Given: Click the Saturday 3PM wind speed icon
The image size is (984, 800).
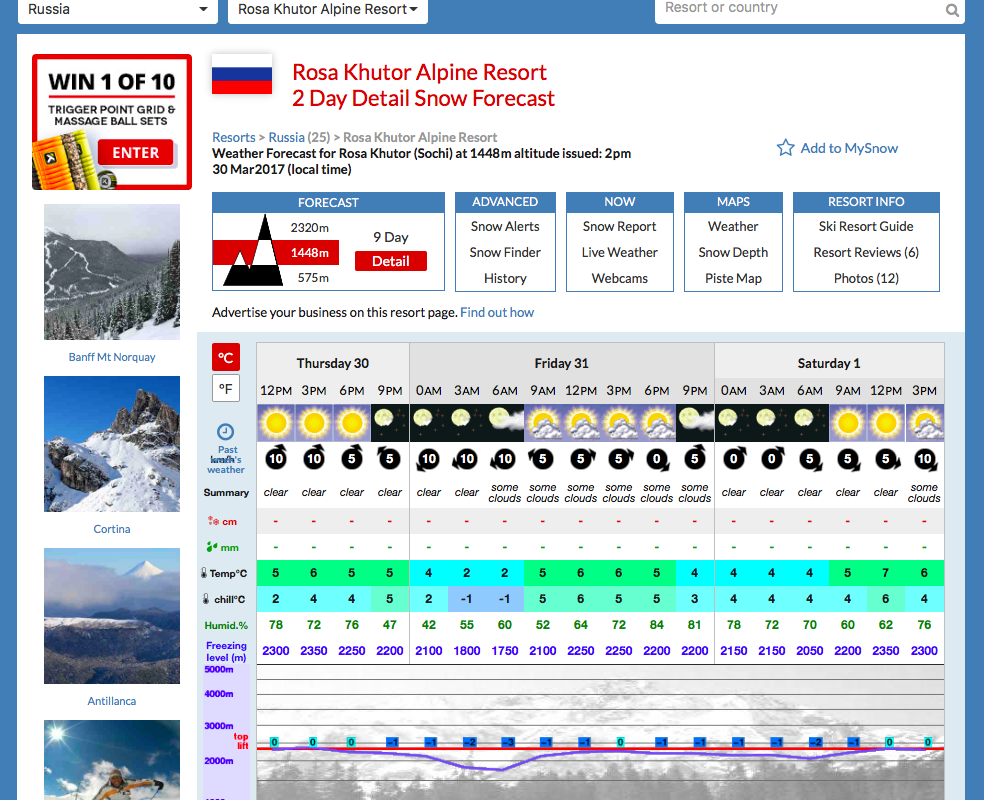Looking at the screenshot, I should coord(924,459).
